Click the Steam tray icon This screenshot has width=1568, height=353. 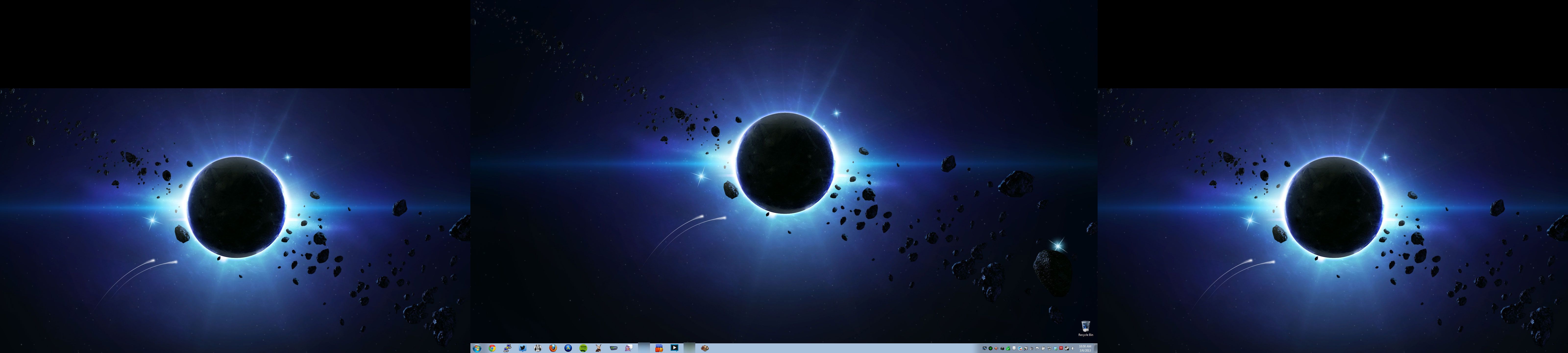coord(1067,348)
